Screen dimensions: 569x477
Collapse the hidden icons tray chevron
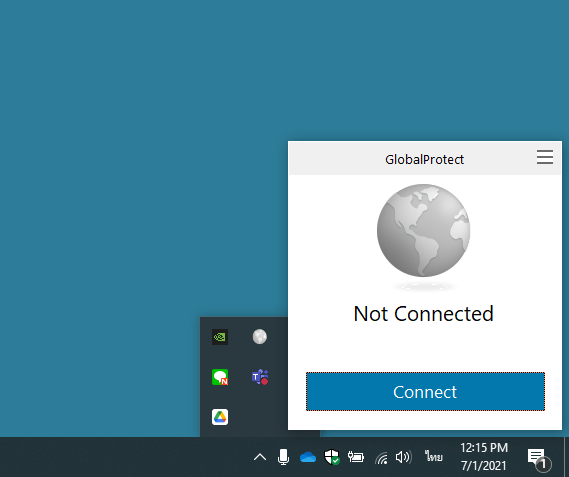(260, 457)
